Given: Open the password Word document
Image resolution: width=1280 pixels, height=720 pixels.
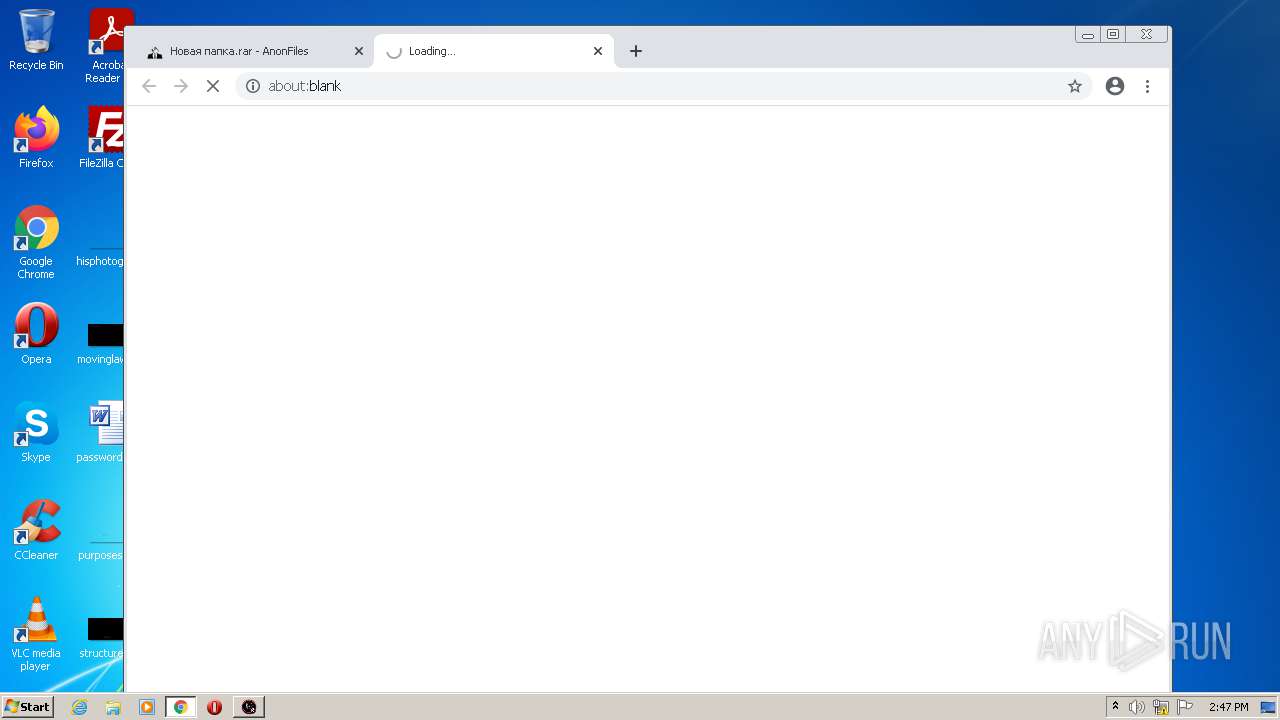Looking at the screenshot, I should pos(101,432).
